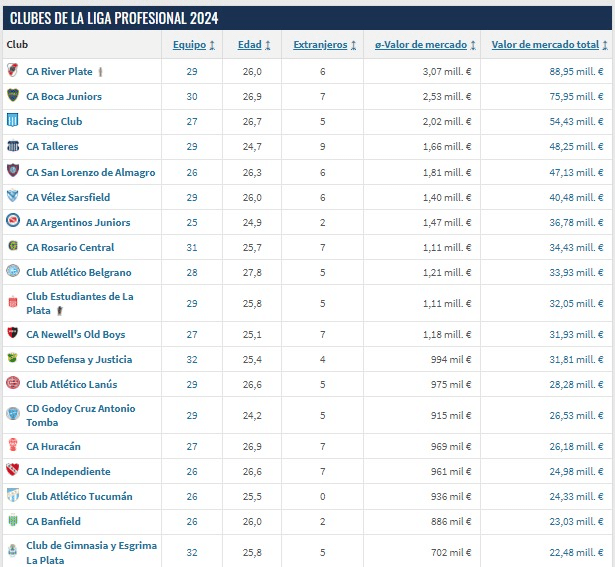Open the Racing Club link

point(54,122)
